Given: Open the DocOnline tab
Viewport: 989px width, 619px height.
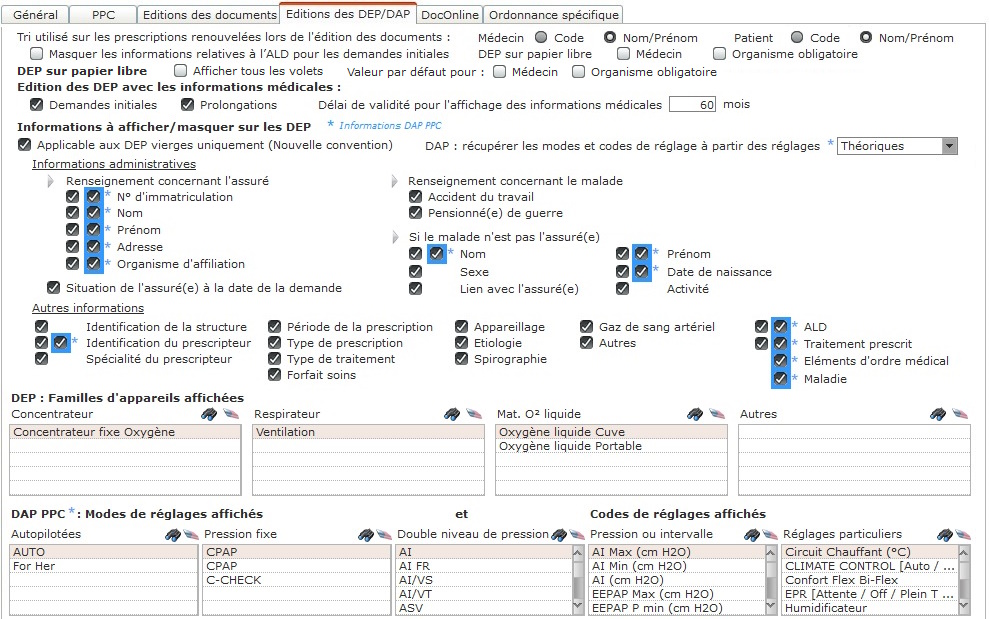Looking at the screenshot, I should [x=450, y=15].
